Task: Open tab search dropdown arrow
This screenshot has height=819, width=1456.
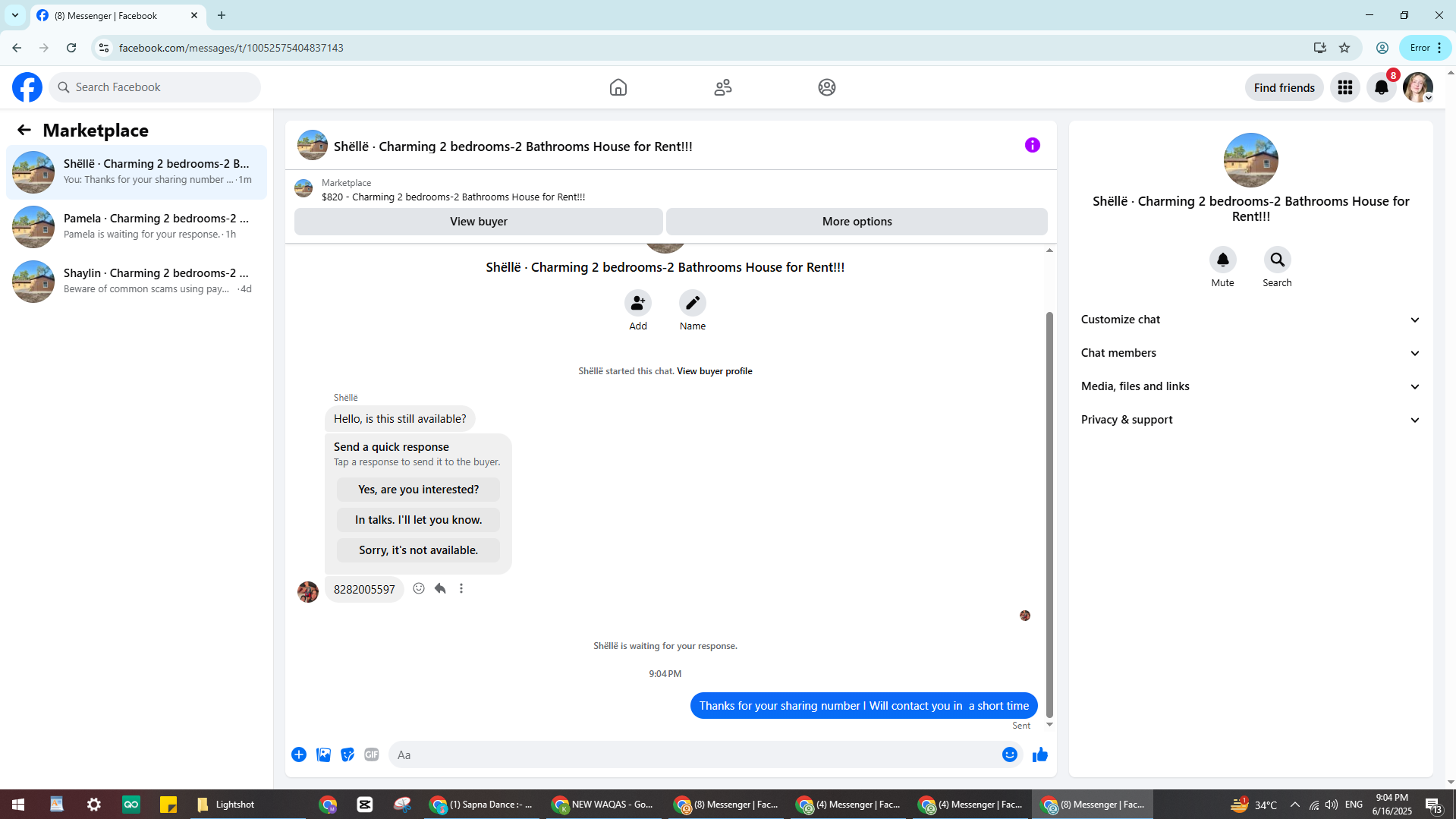Action: [x=15, y=15]
